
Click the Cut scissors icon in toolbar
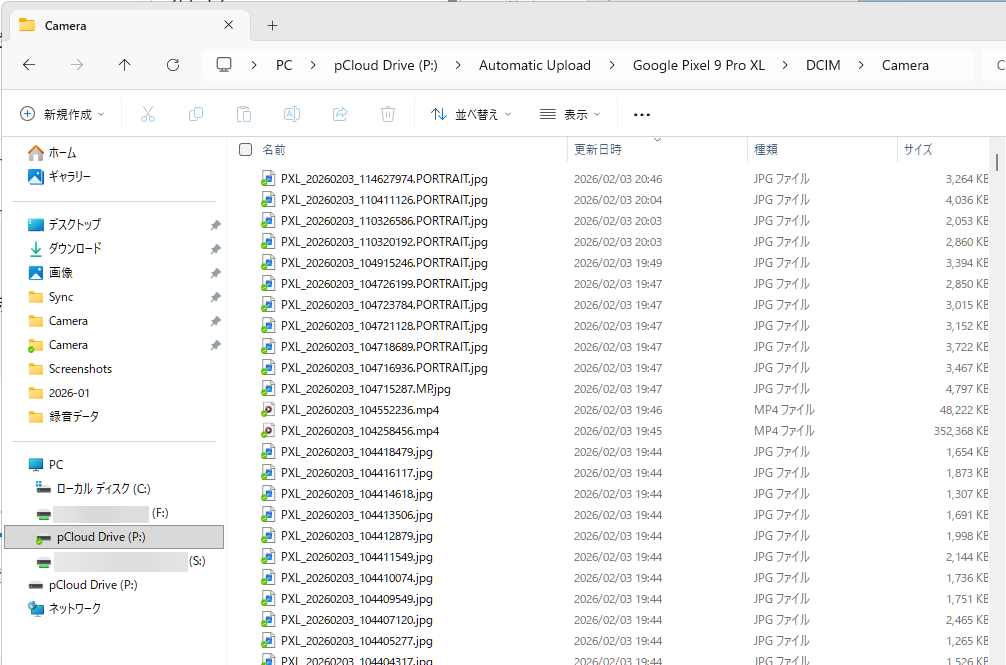(x=148, y=114)
